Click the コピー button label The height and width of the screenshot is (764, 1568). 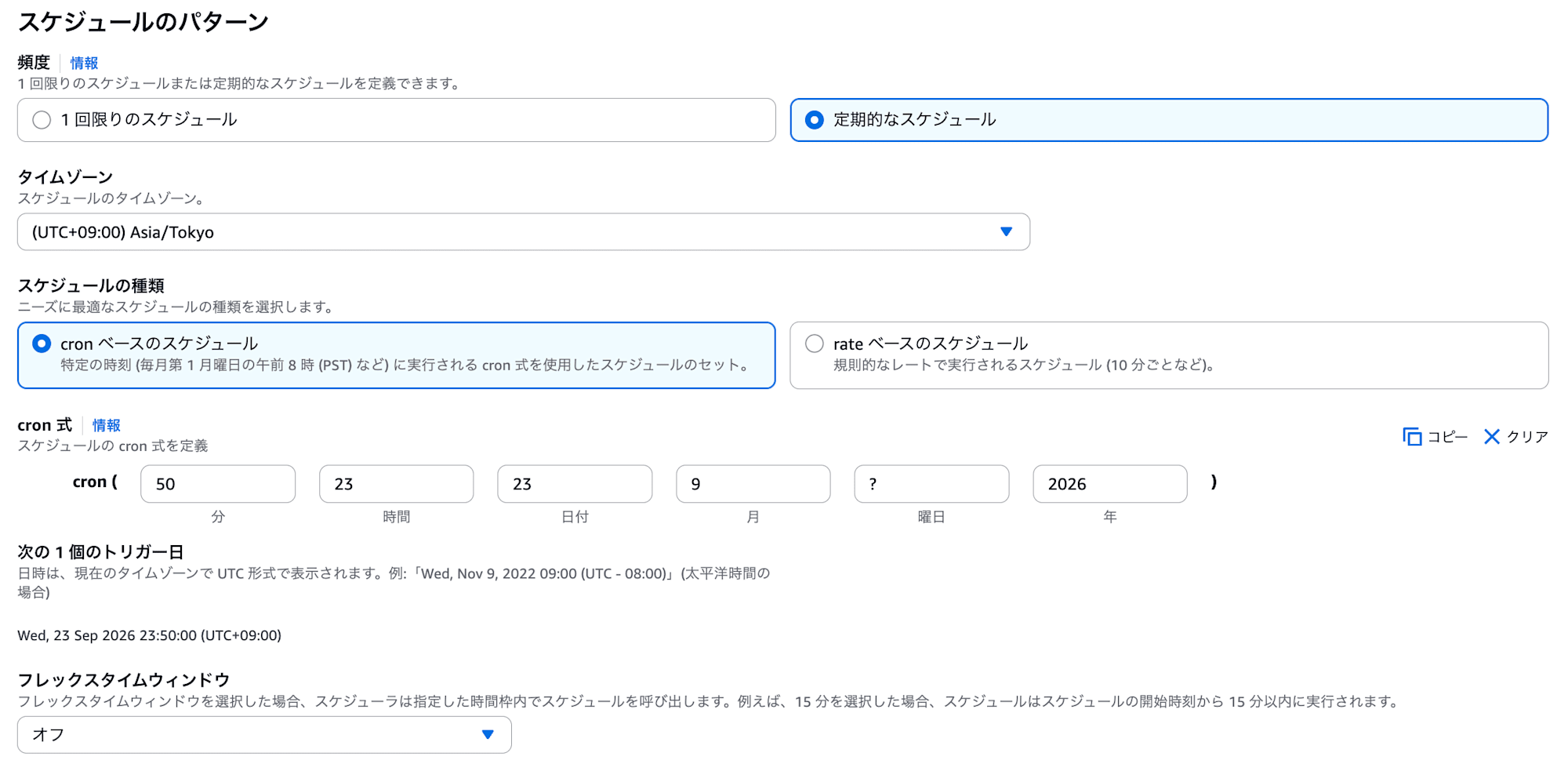coord(1447,437)
